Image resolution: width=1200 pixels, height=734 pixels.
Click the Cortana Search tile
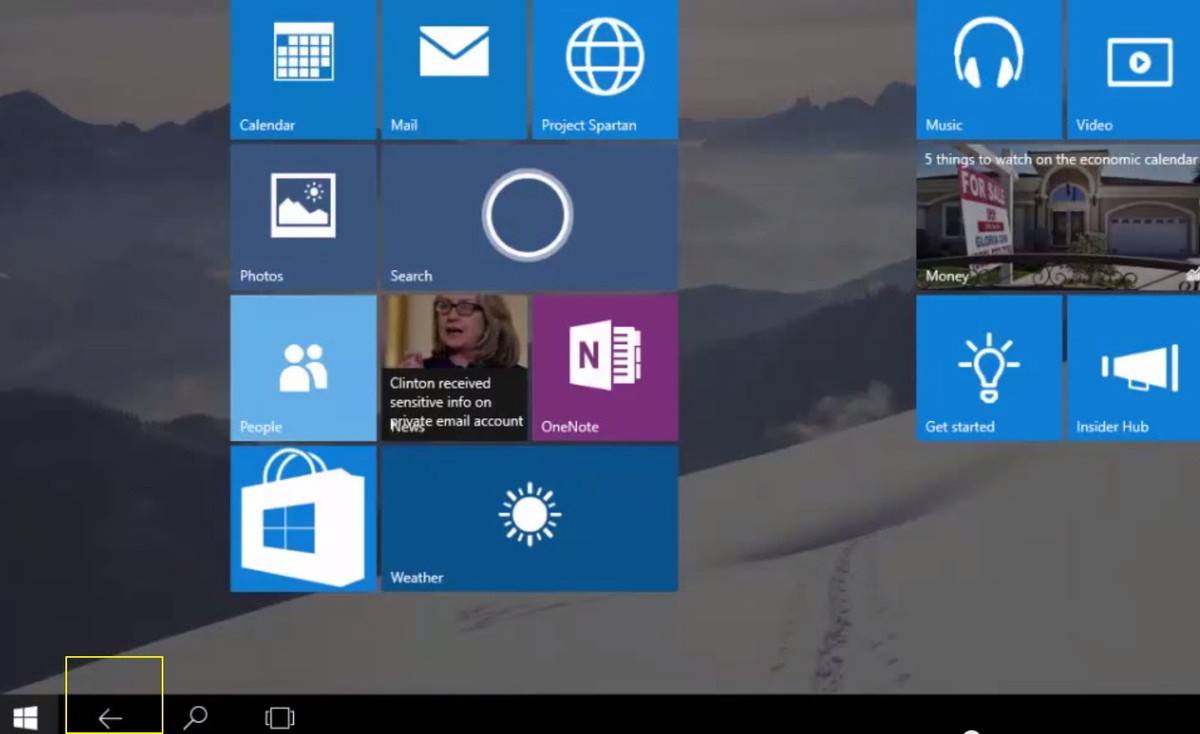(528, 216)
